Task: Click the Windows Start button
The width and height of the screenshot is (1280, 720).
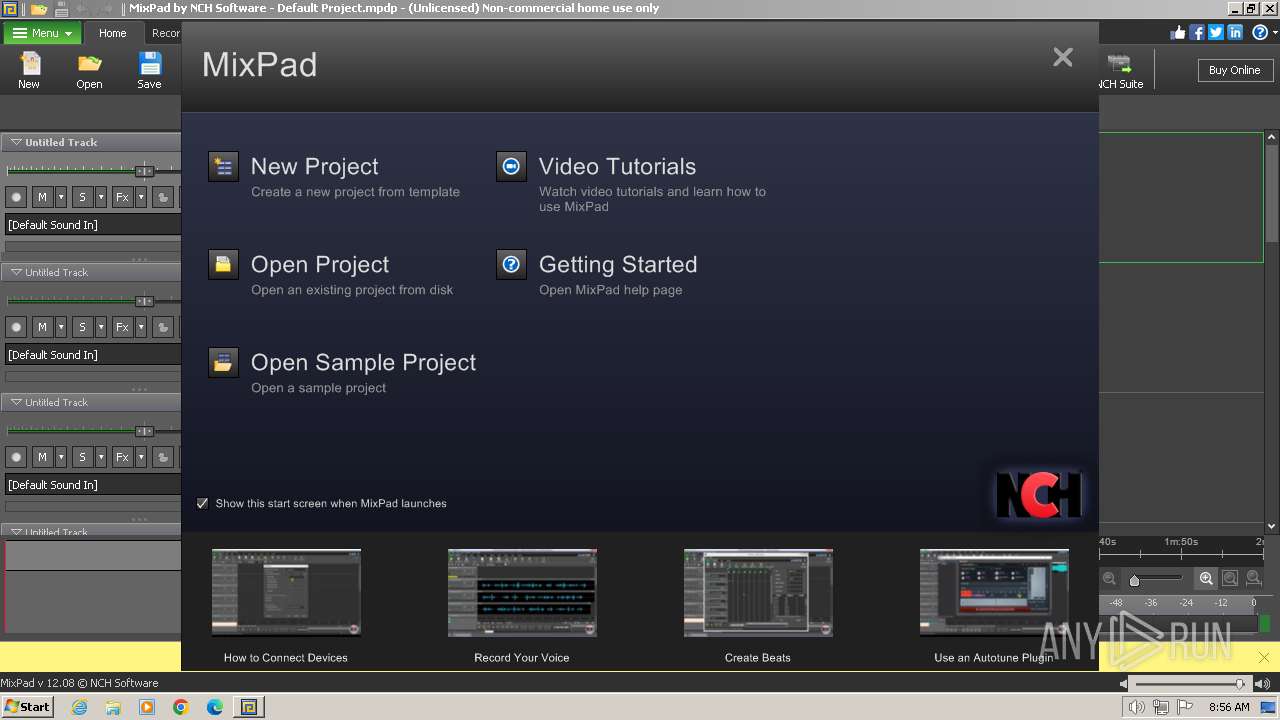Action: coord(28,707)
